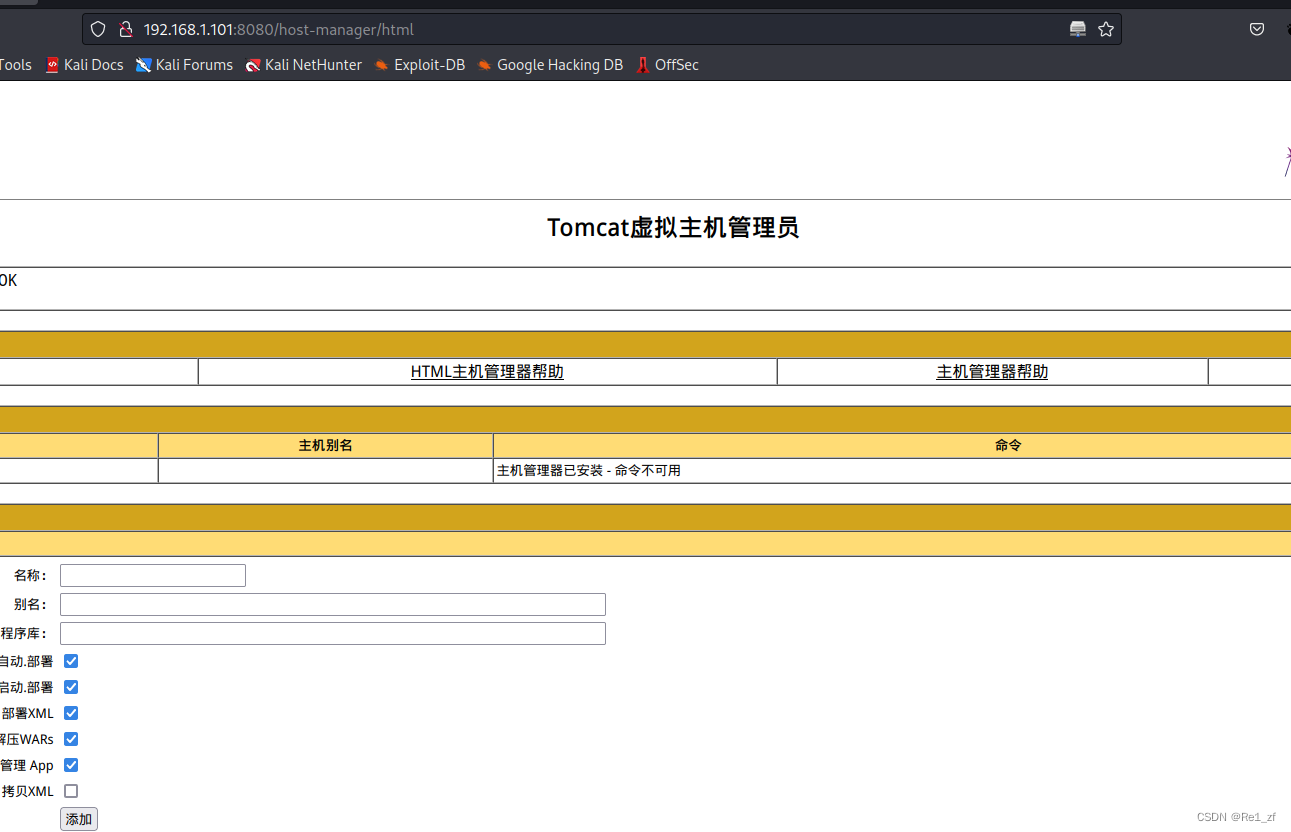The width and height of the screenshot is (1291, 832).
Task: Click the 主机别名 column header
Action: click(326, 446)
